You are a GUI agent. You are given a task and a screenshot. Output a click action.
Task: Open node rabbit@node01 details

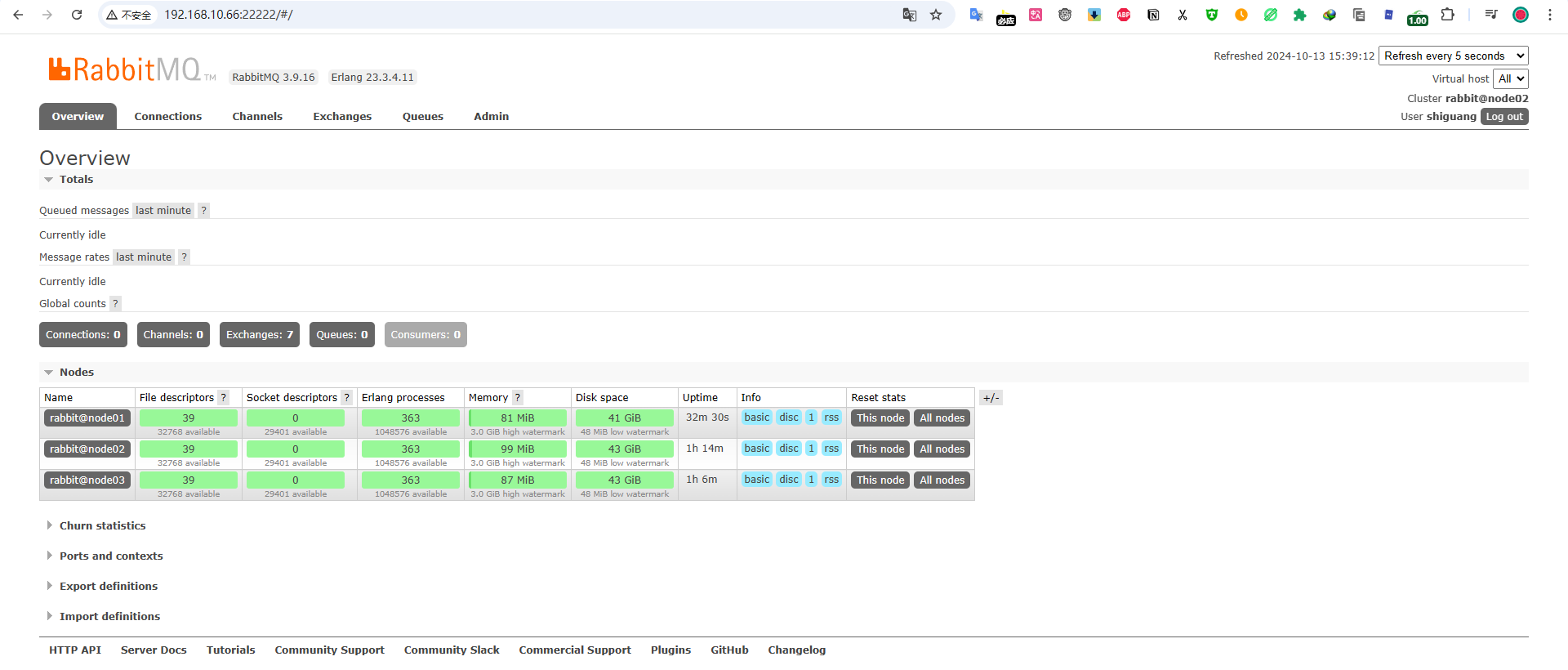click(87, 418)
